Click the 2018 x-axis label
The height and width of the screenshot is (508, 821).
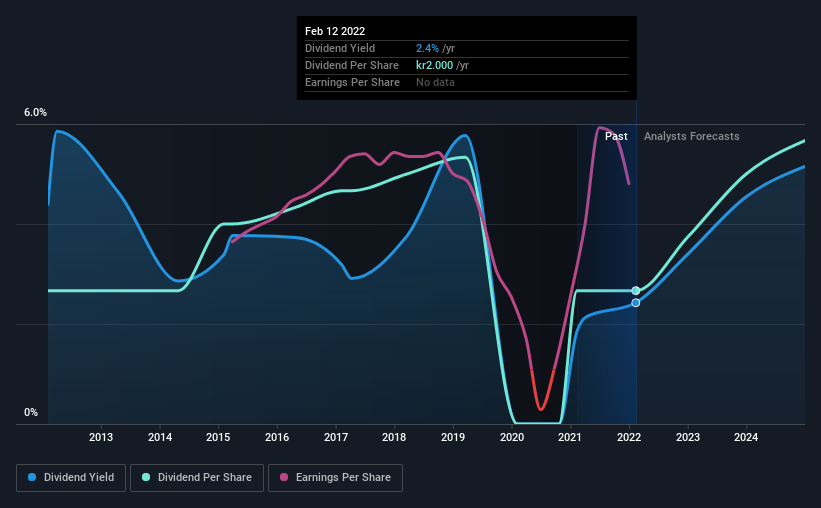(394, 437)
